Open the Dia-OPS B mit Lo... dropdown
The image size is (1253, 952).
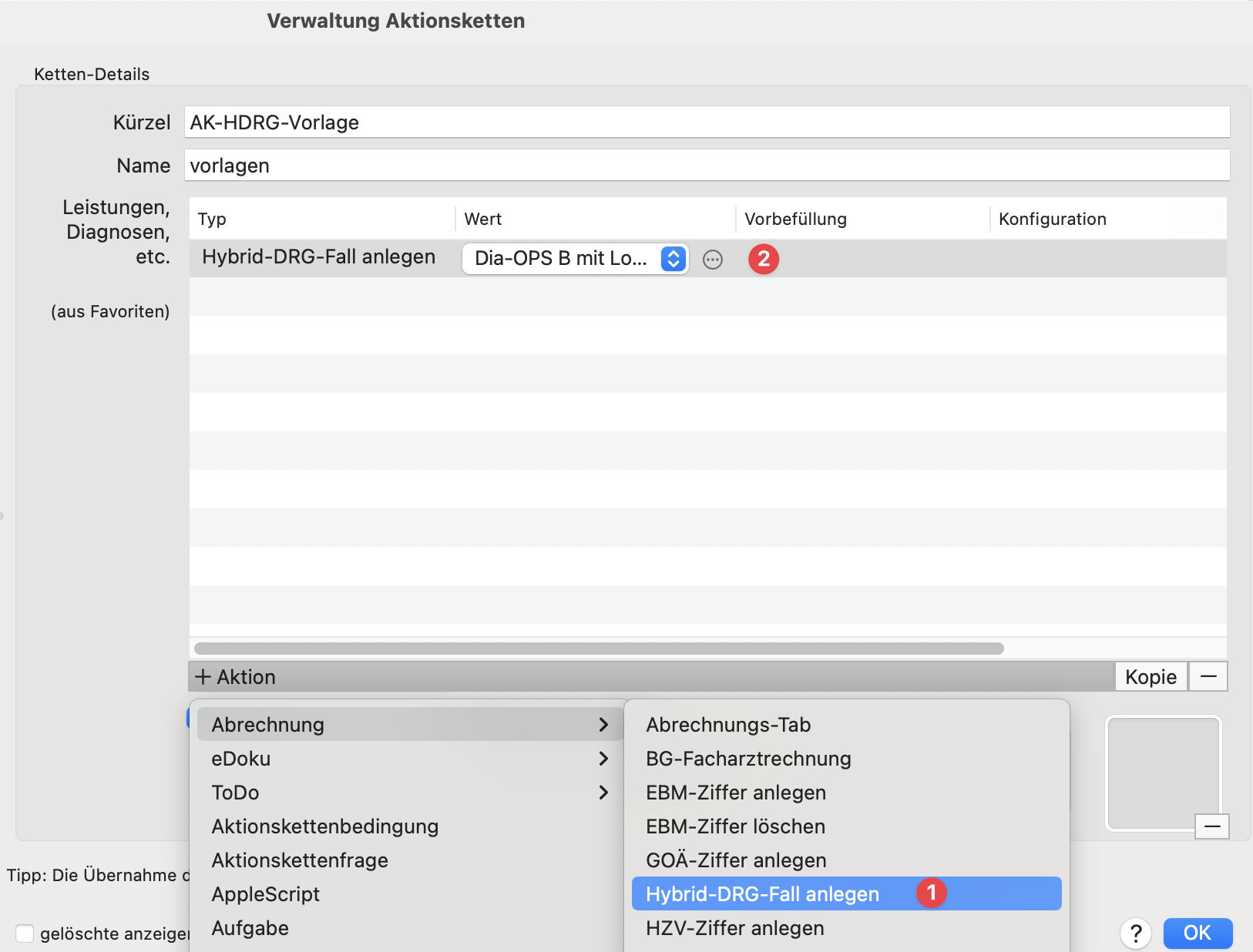tap(575, 259)
